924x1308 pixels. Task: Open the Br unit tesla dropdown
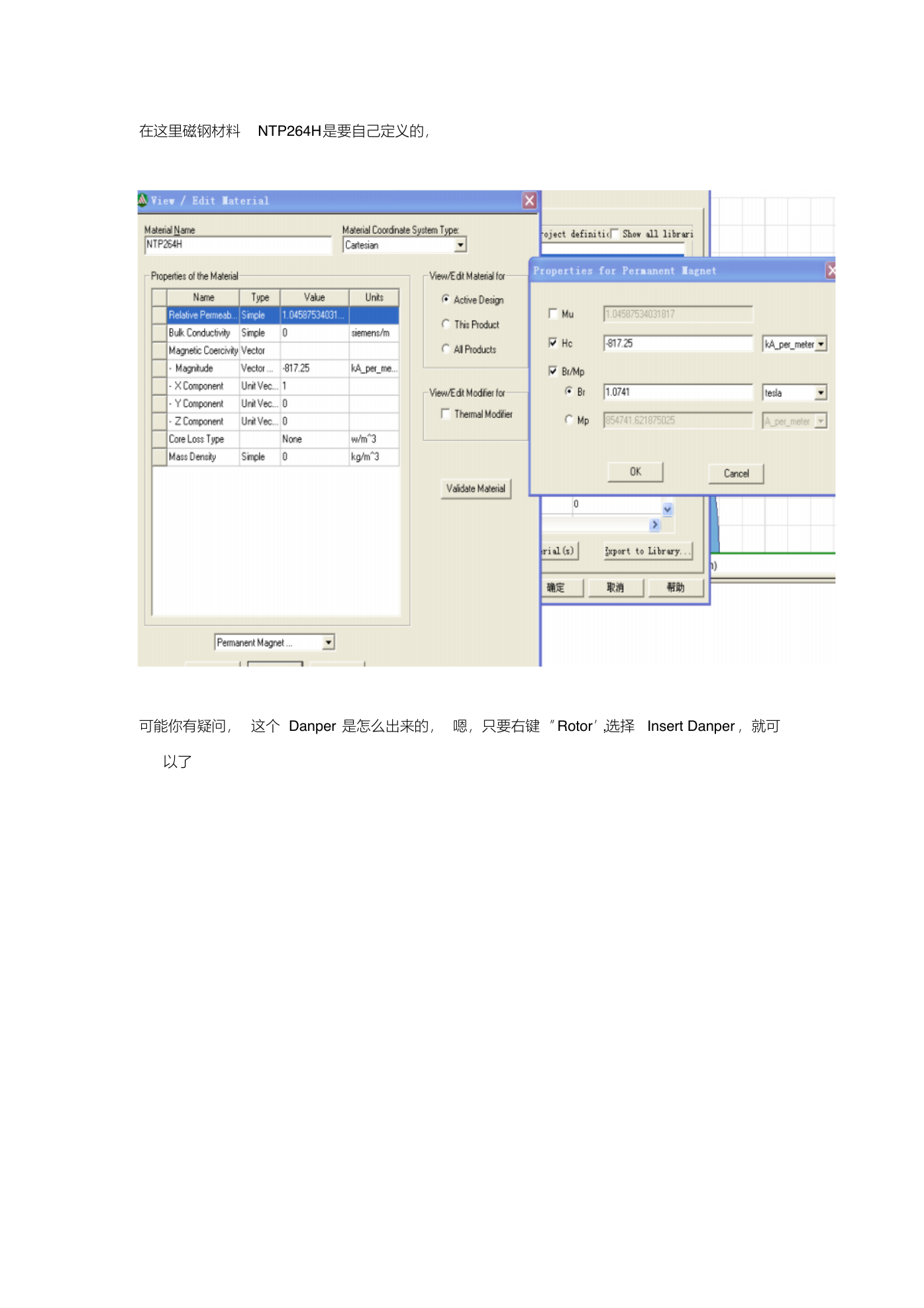pyautogui.click(x=821, y=393)
